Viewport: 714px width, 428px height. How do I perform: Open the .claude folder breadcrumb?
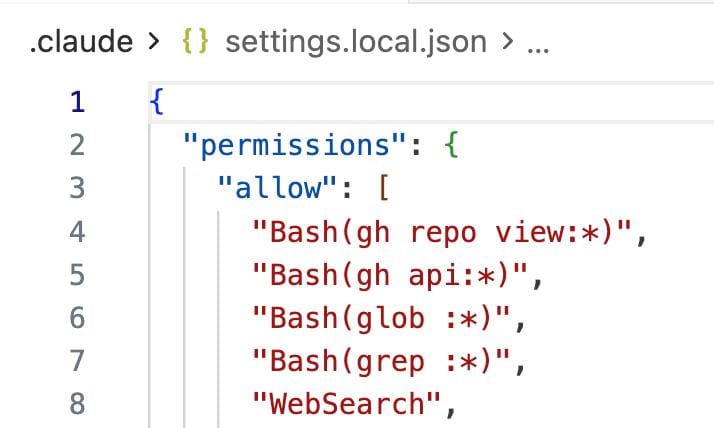[81, 42]
